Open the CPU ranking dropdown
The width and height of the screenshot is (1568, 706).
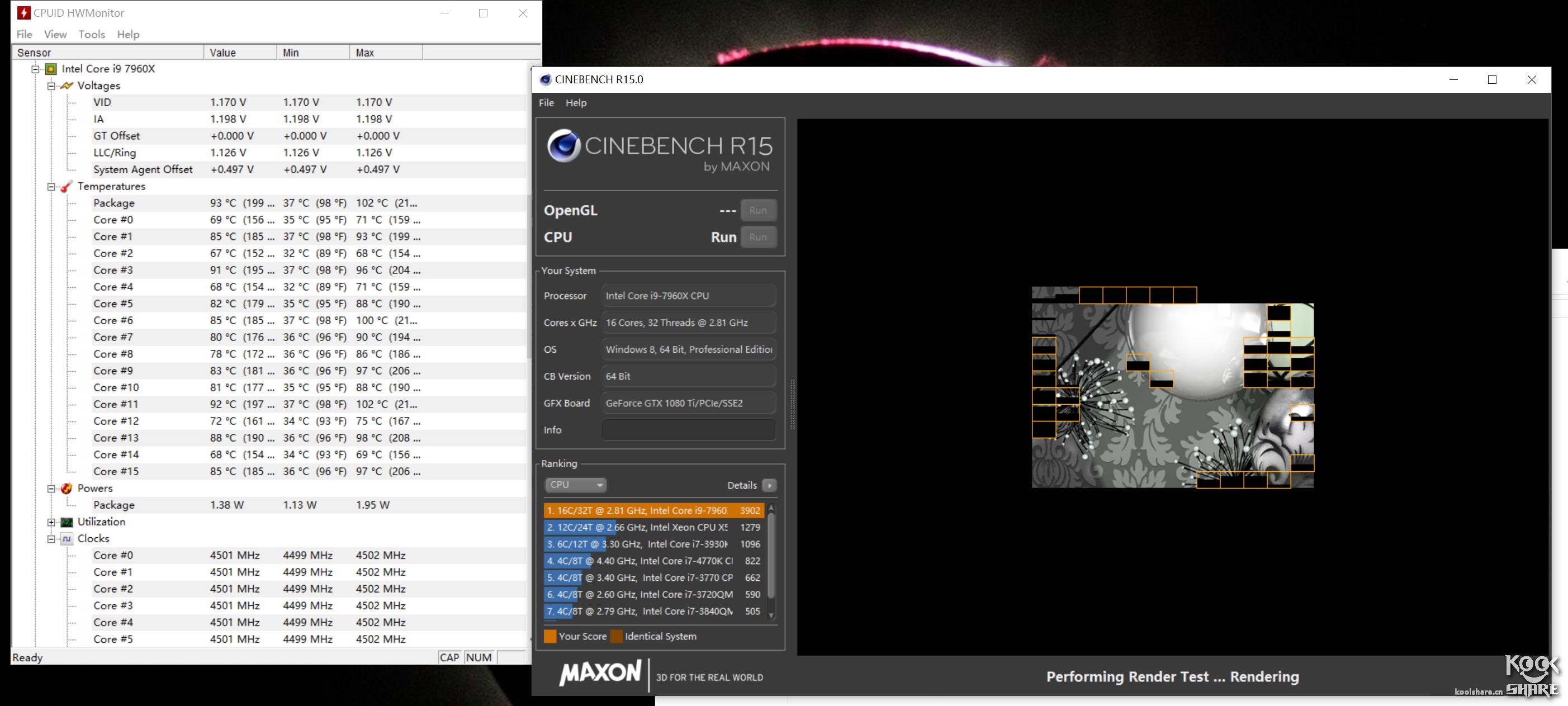click(x=576, y=485)
